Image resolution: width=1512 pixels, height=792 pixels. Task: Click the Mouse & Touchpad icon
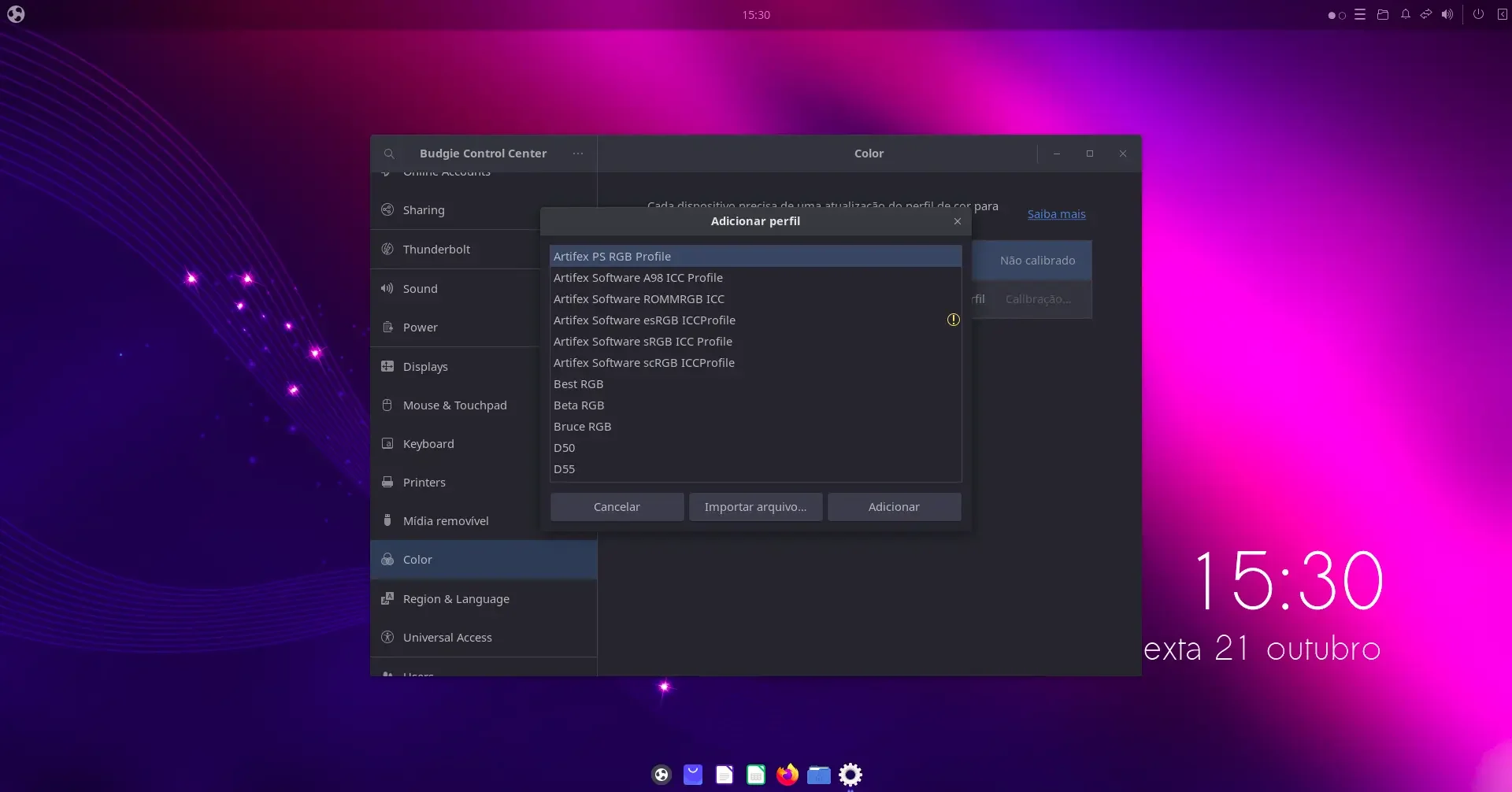tap(387, 405)
